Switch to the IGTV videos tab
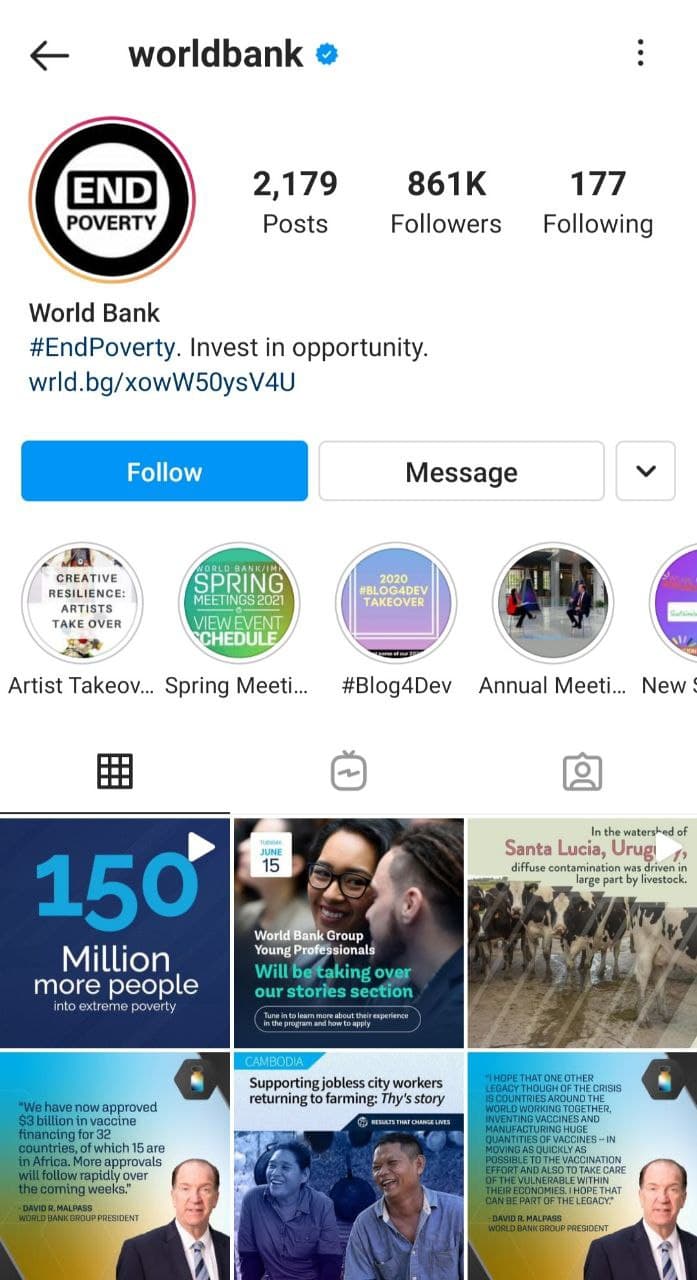This screenshot has height=1280, width=697. (348, 771)
